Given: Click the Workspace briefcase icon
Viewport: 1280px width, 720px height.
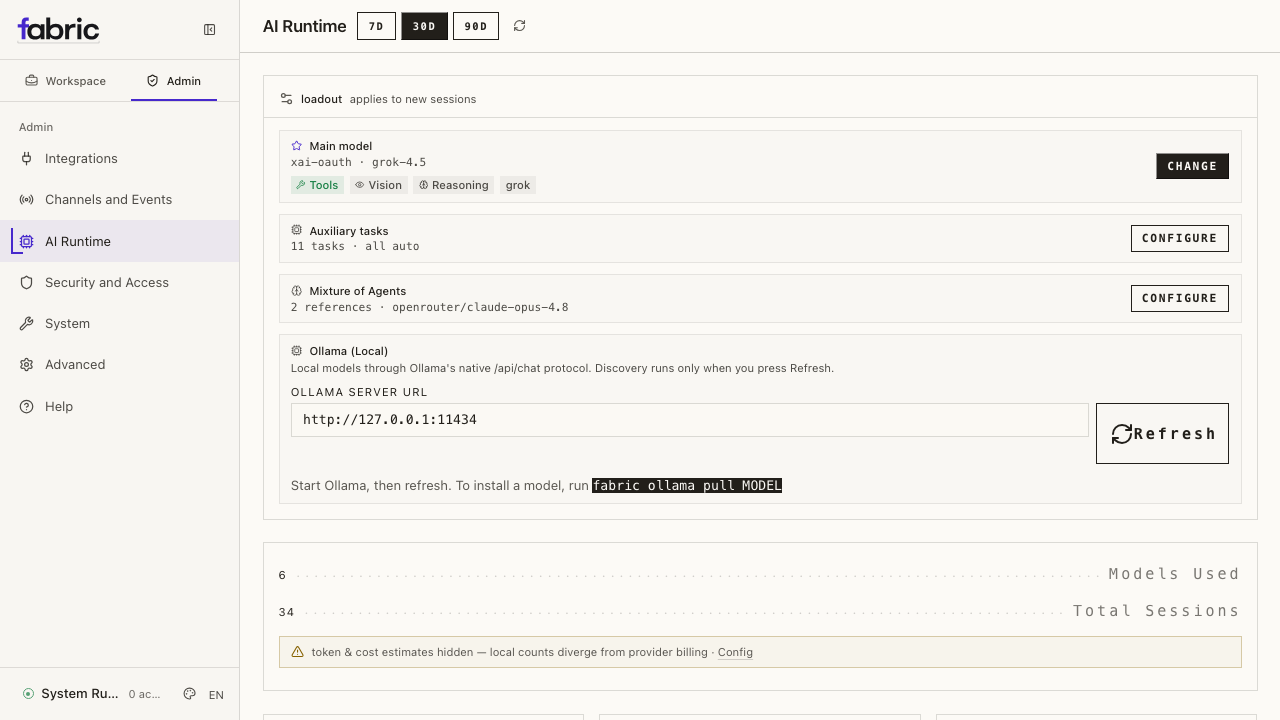Looking at the screenshot, I should [32, 81].
